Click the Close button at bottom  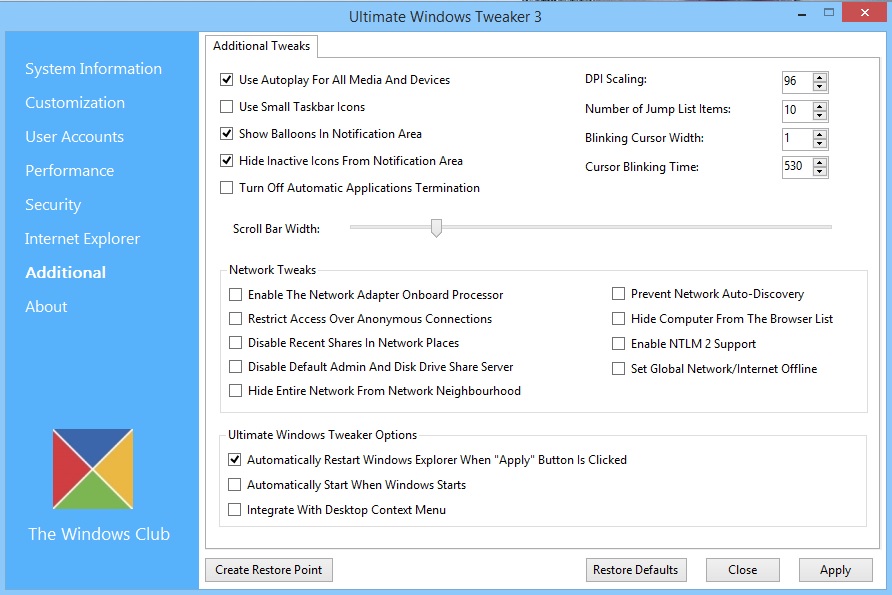pyautogui.click(x=742, y=570)
